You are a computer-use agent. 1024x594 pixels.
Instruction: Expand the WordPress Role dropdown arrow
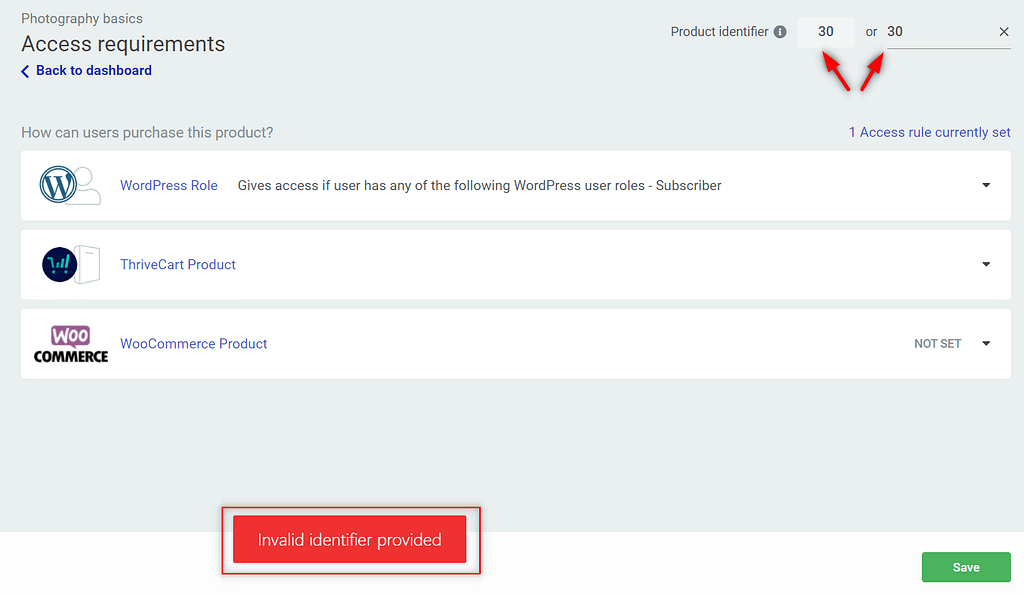click(986, 185)
